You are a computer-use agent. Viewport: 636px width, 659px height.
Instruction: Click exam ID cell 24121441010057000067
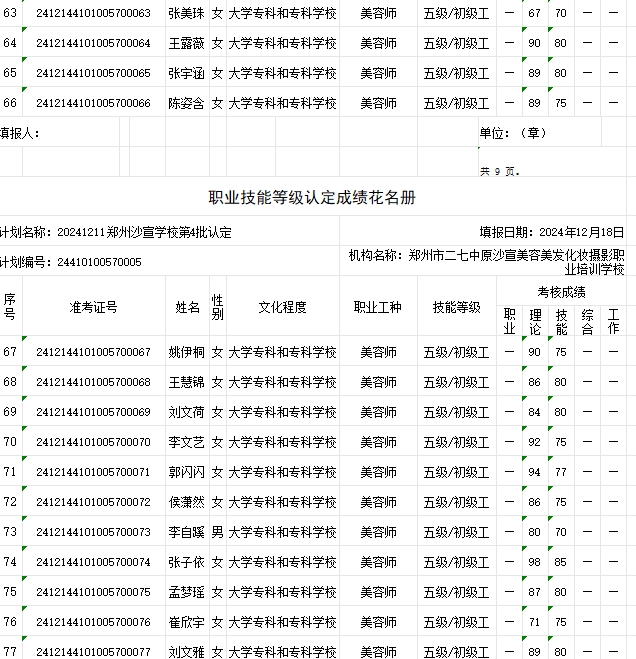point(93,352)
